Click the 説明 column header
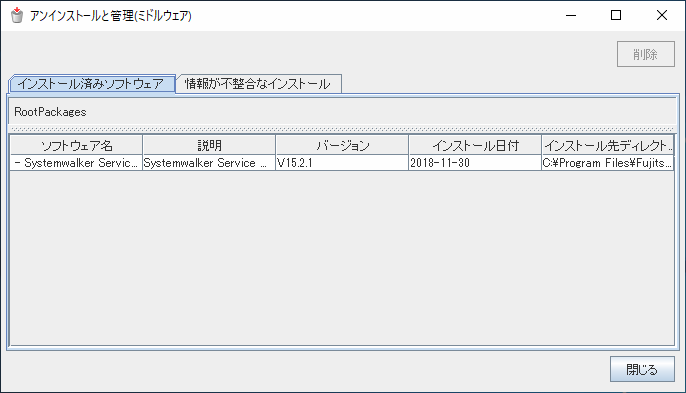 [x=209, y=145]
